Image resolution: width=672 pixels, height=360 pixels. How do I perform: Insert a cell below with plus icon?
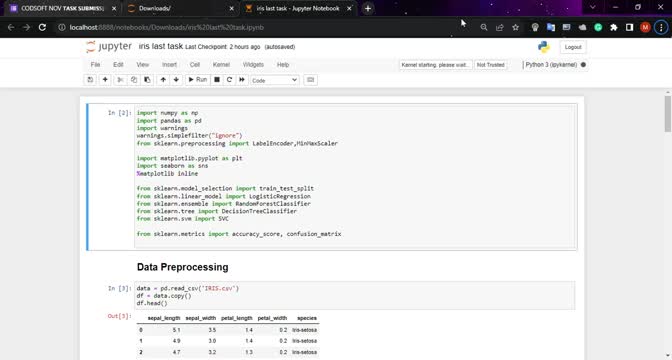pyautogui.click(x=105, y=80)
